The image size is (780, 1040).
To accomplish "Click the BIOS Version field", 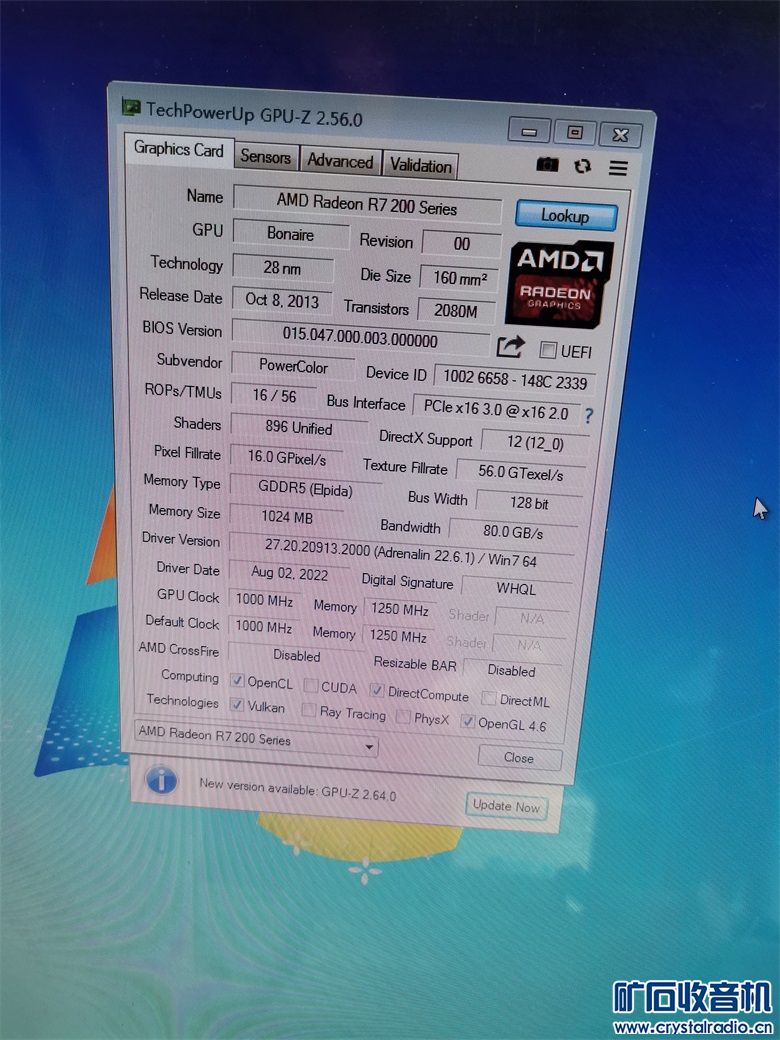I will pyautogui.click(x=360, y=336).
